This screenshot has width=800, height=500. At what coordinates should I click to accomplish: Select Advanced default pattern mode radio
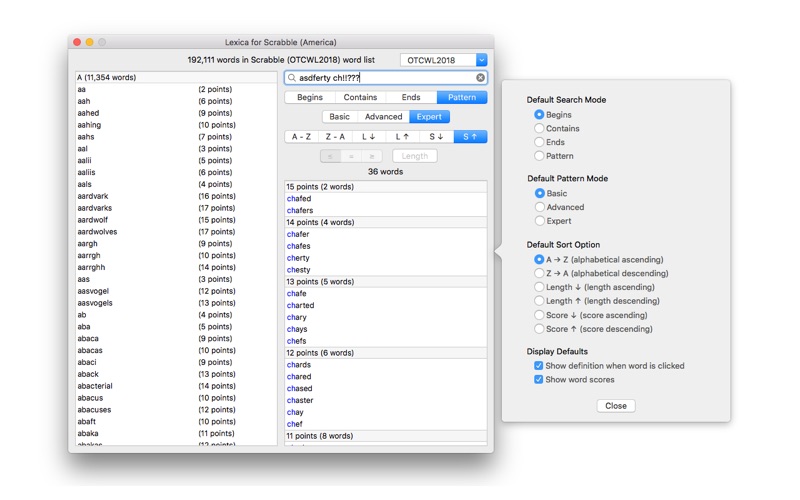tap(540, 207)
